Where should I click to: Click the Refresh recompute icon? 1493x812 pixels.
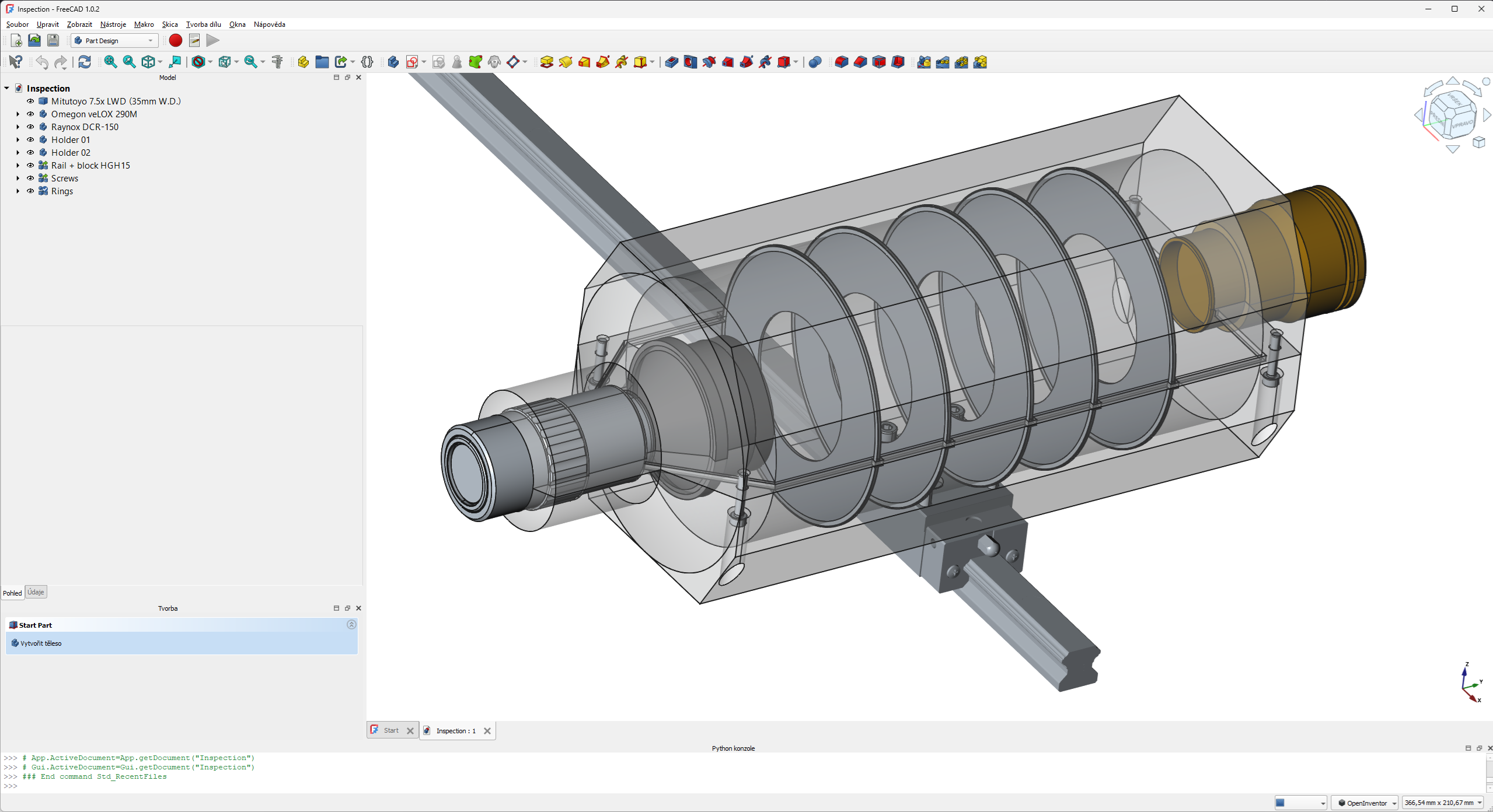(x=85, y=62)
